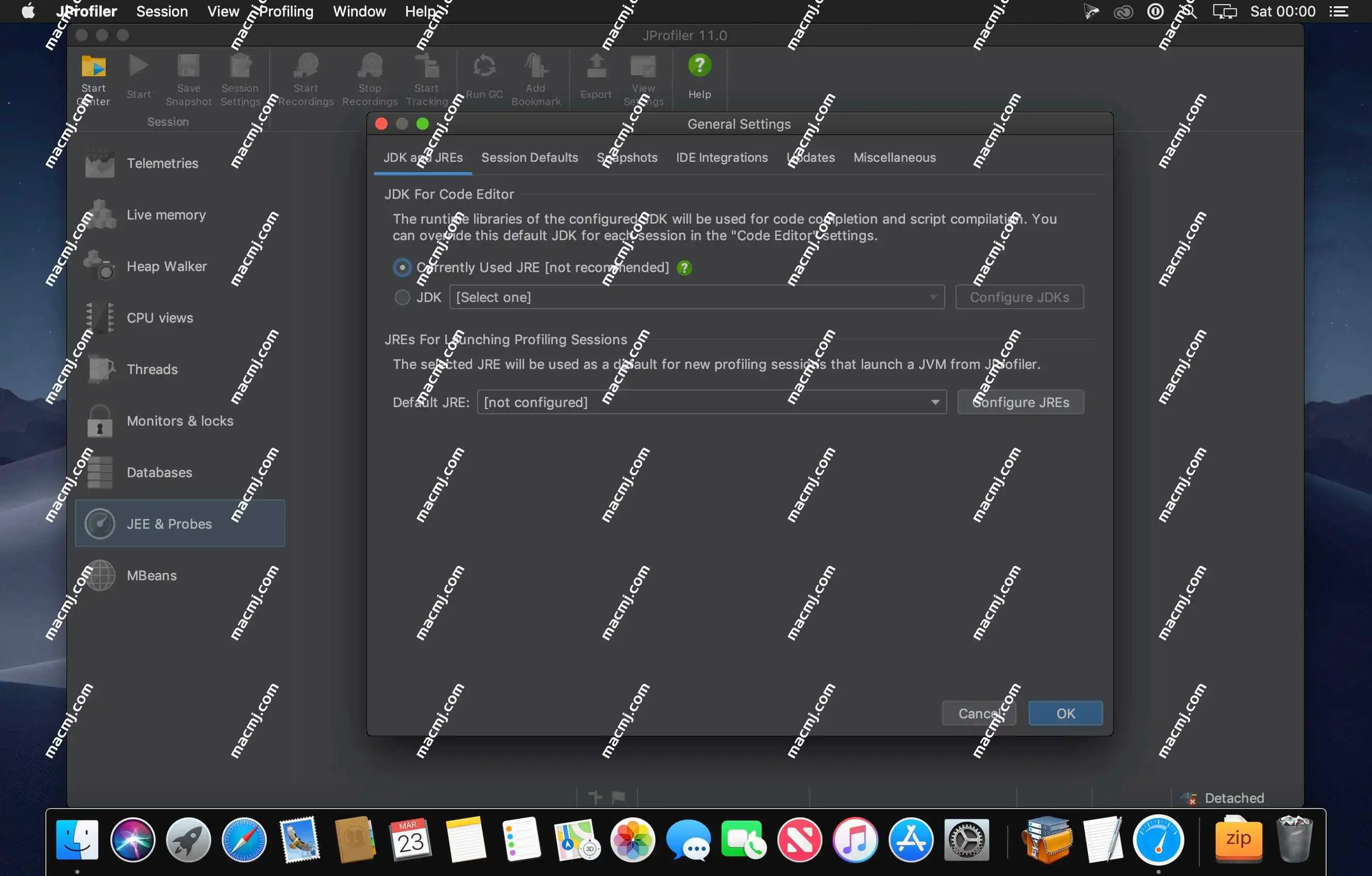This screenshot has height=876, width=1372.
Task: Click the Detached status icon
Action: coord(1190,799)
